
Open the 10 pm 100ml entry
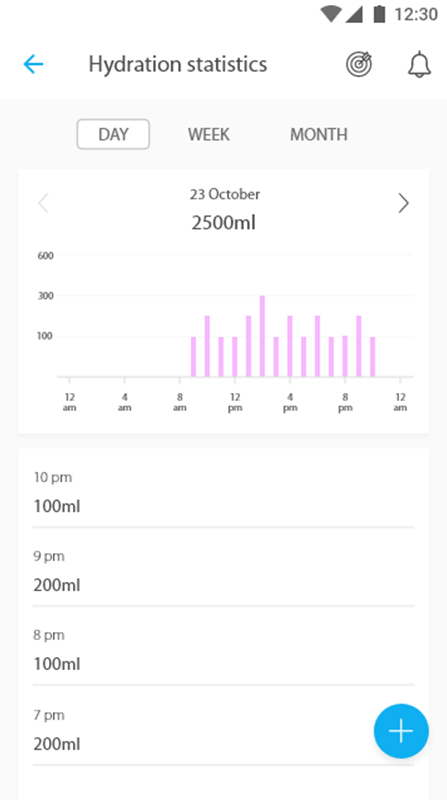[x=224, y=492]
